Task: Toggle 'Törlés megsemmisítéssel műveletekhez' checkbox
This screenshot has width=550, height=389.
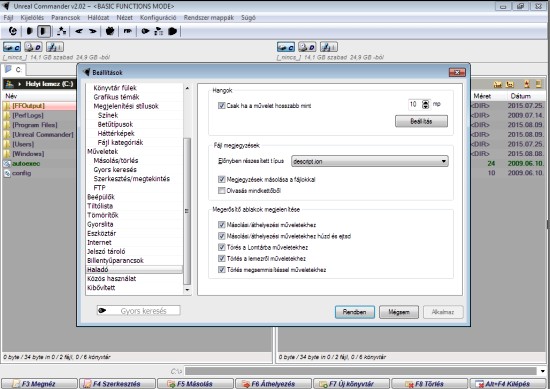Action: (x=221, y=269)
